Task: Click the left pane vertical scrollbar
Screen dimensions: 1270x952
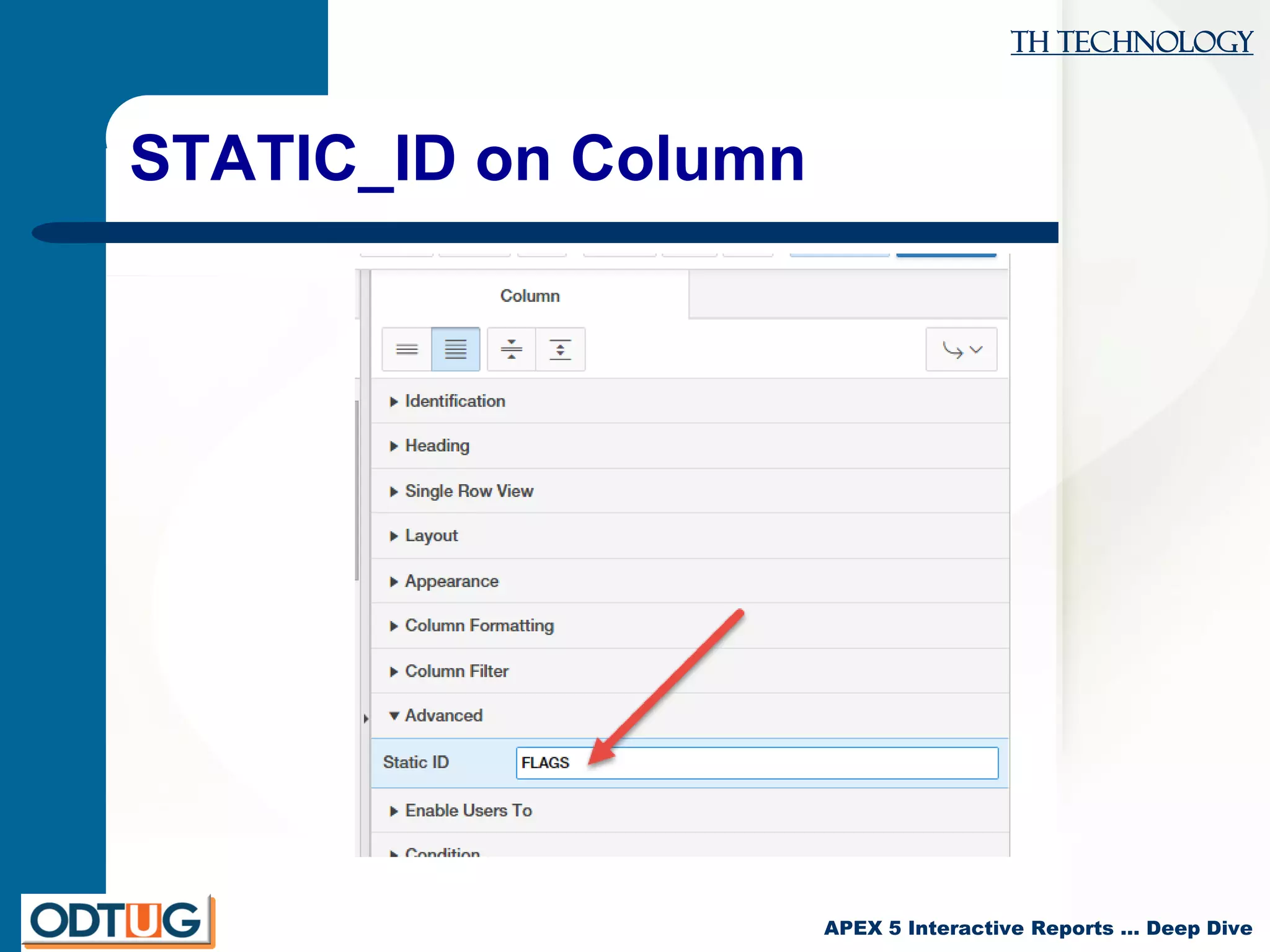Action: 357,490
